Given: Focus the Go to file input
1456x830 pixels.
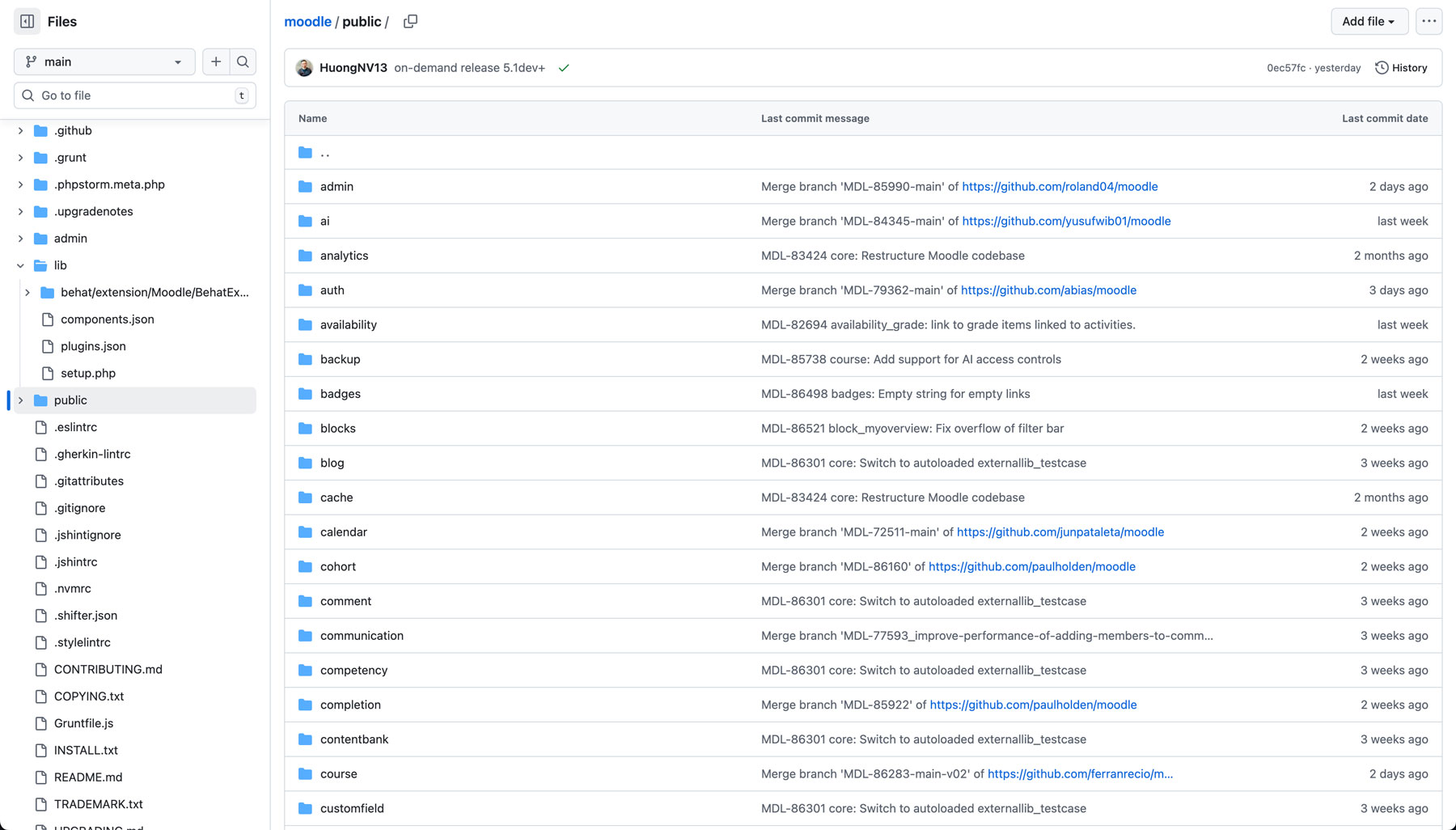Looking at the screenshot, I should (135, 95).
